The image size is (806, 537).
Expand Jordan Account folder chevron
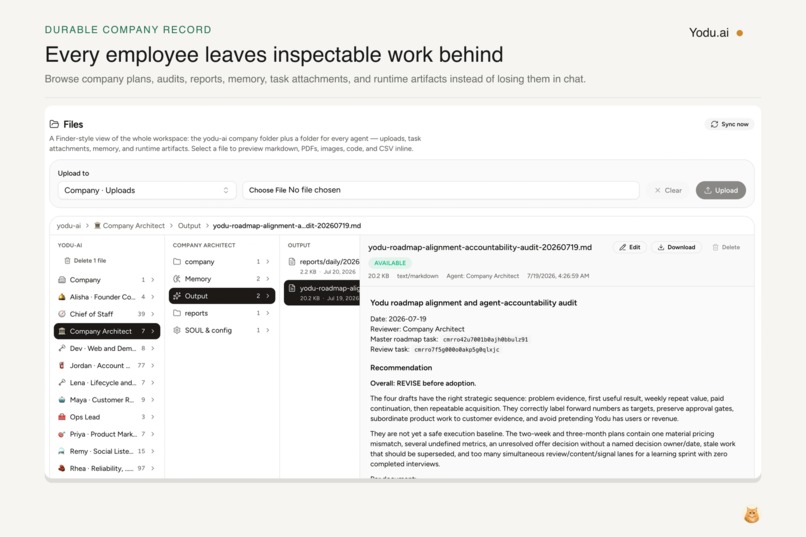click(153, 365)
